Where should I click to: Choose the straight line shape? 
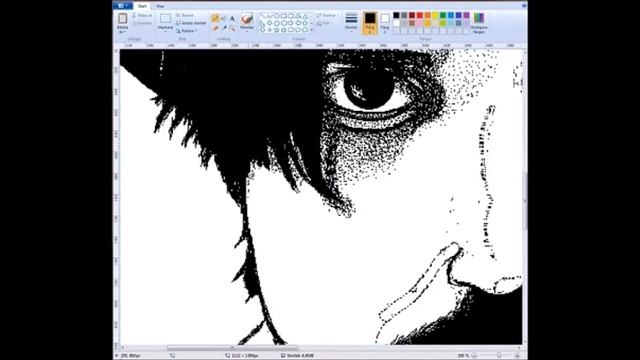pos(262,16)
